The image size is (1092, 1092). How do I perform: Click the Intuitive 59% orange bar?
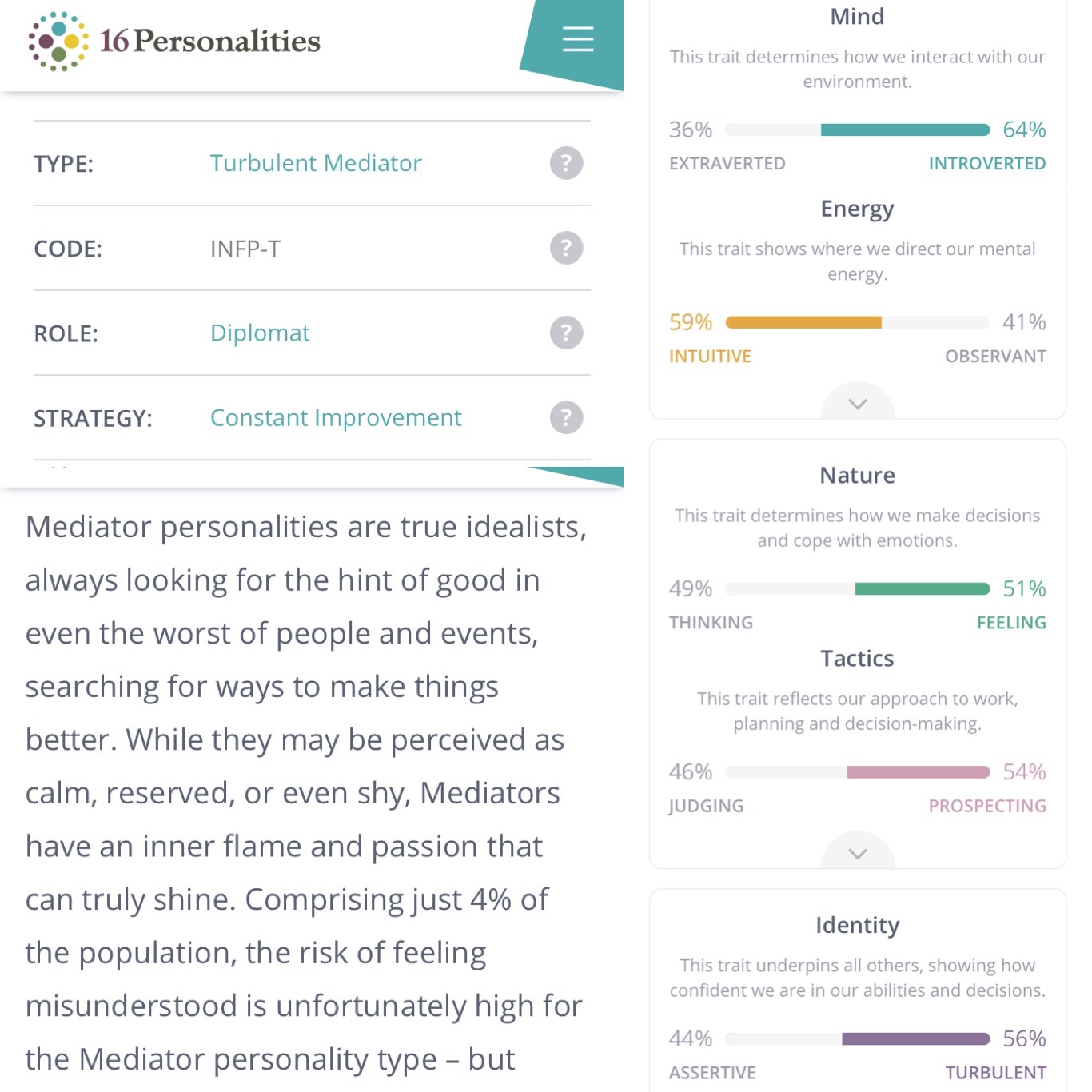[803, 323]
